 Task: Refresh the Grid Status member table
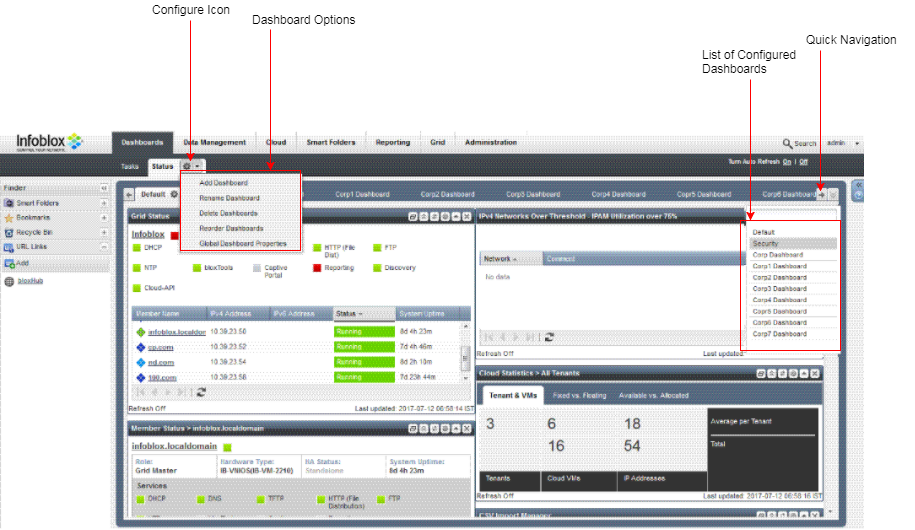pyautogui.click(x=201, y=392)
